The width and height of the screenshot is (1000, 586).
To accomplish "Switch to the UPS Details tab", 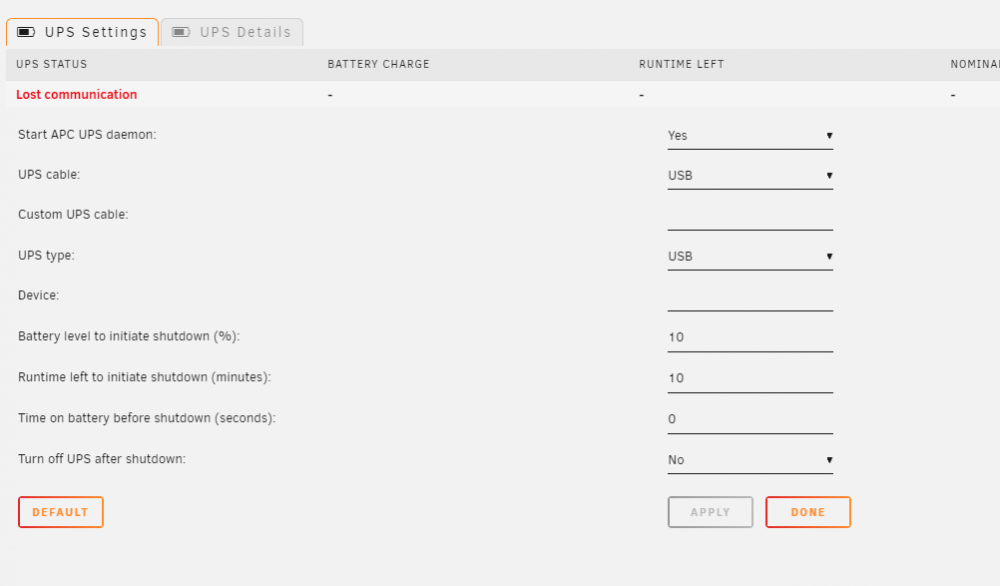I will (x=232, y=32).
